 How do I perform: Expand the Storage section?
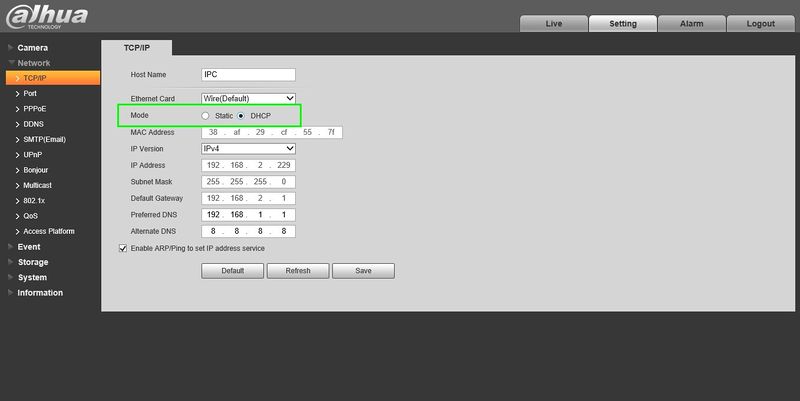pyautogui.click(x=33, y=262)
